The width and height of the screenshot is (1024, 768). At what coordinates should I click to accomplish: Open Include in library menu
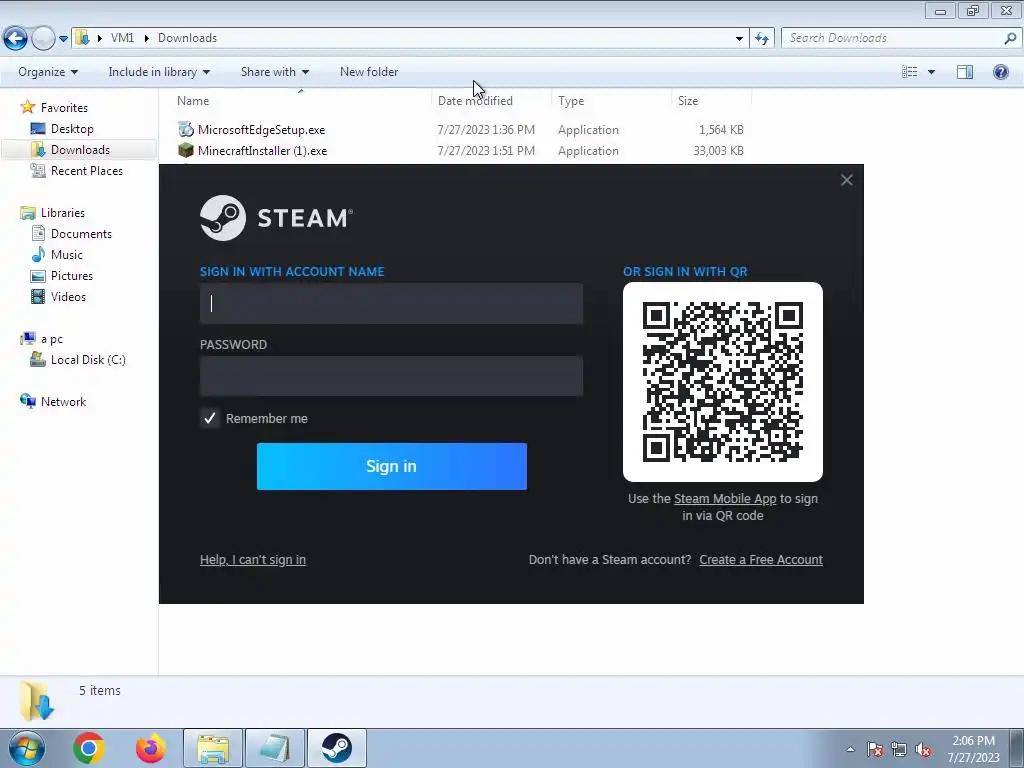(159, 72)
